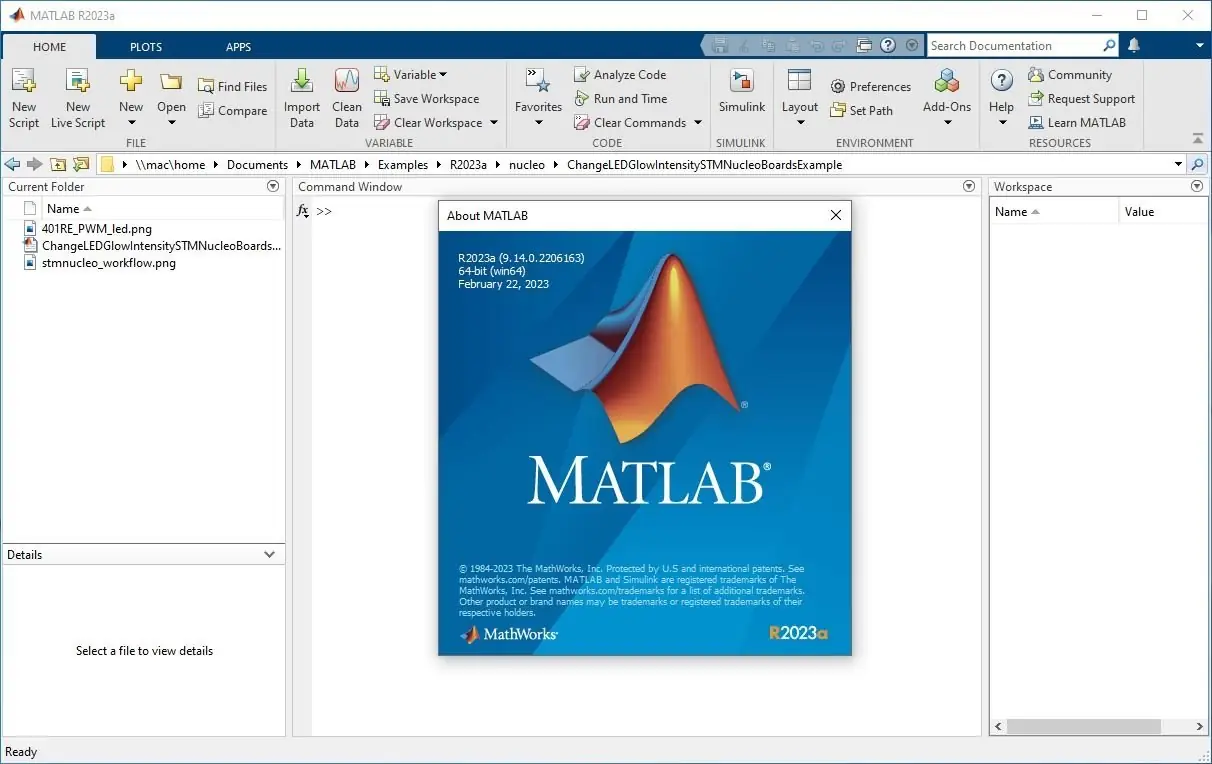Click the address bar search icon
This screenshot has width=1212, height=764.
pyautogui.click(x=1198, y=165)
